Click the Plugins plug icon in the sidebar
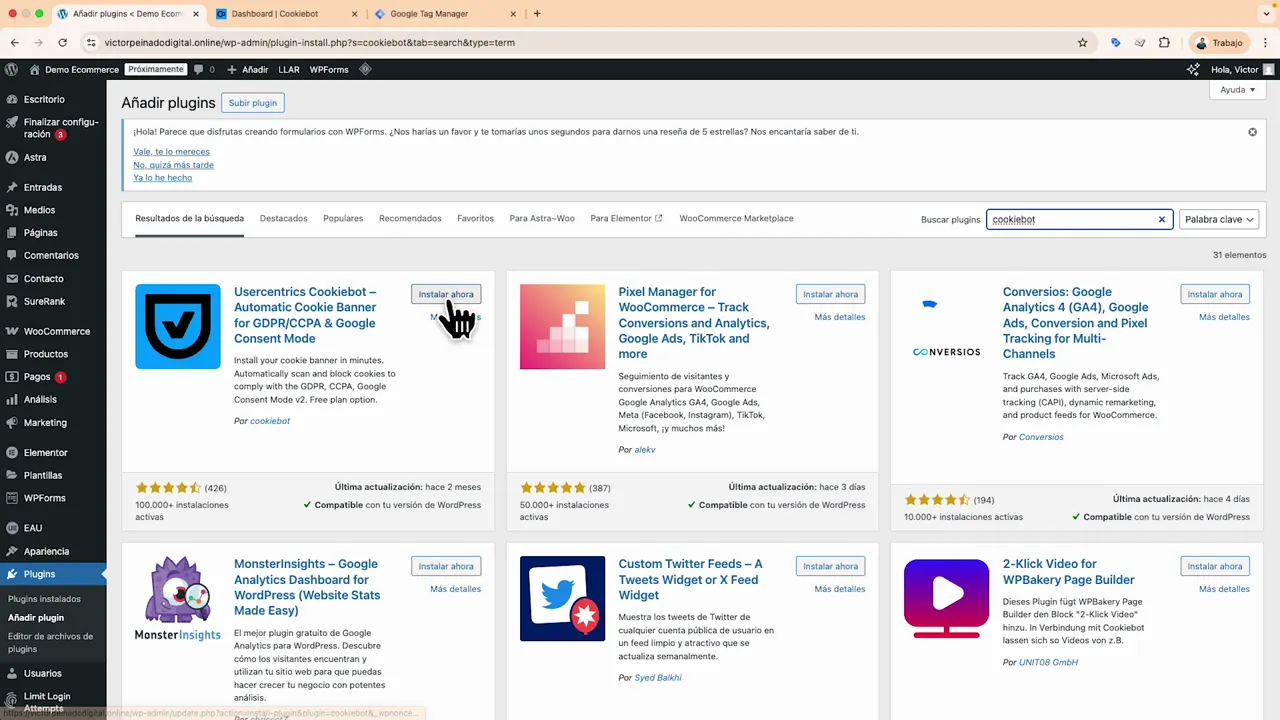This screenshot has width=1280, height=720. 14,575
